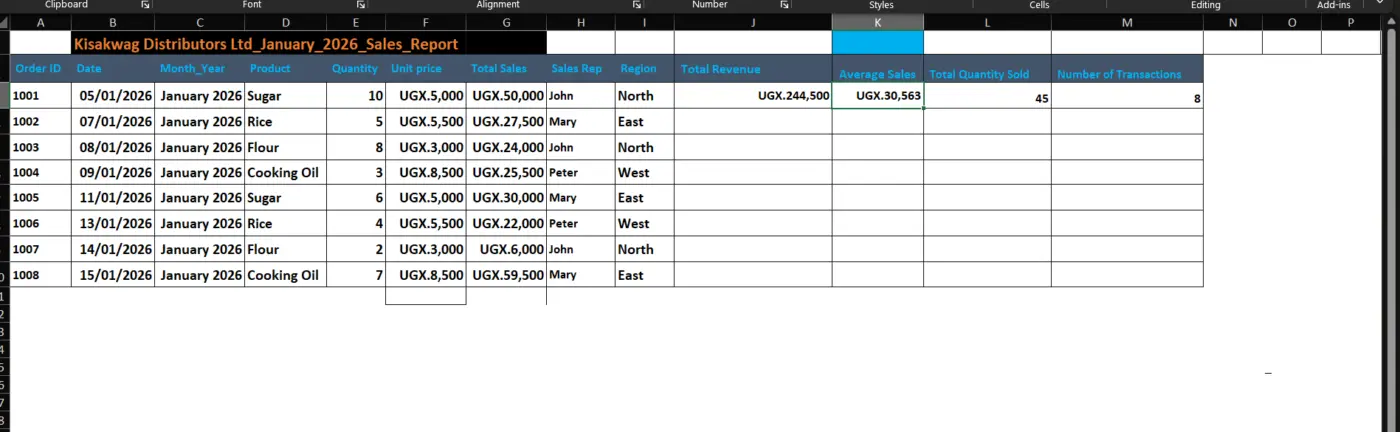Select the Average Sales header cell
This screenshot has width=1400, height=432.
point(878,69)
